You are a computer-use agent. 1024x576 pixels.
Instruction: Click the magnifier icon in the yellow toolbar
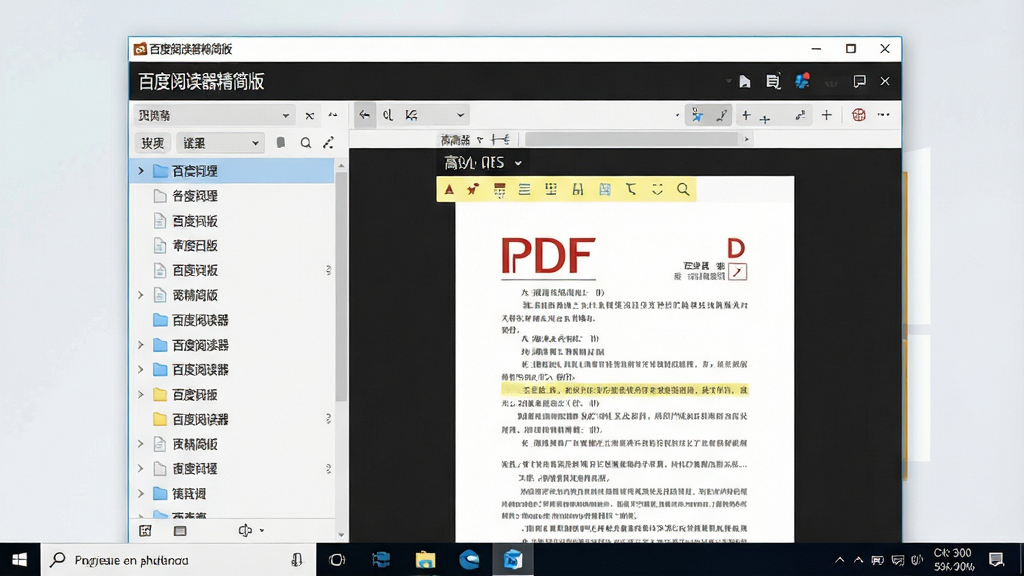click(683, 189)
